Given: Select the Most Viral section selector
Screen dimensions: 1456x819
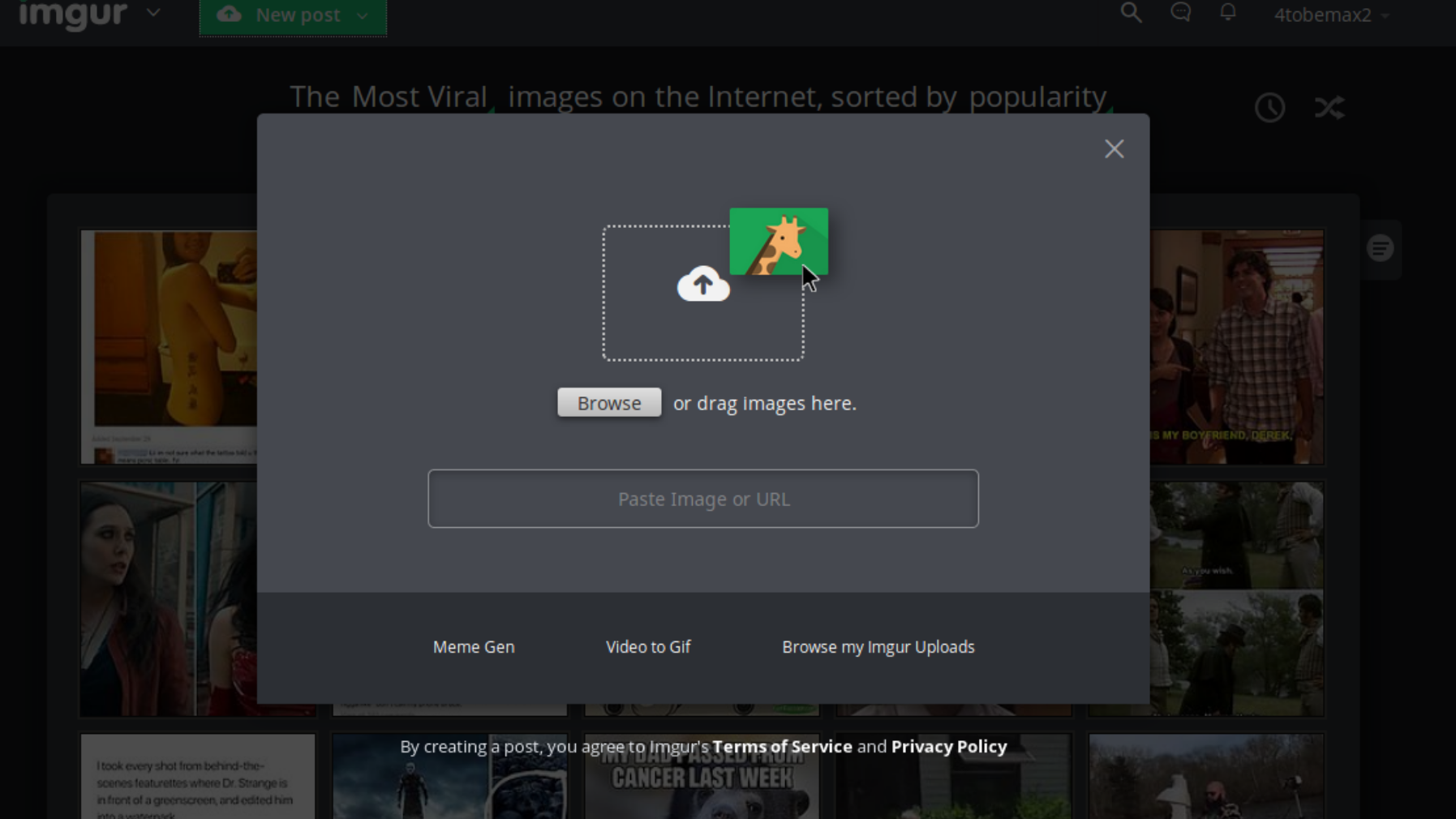Looking at the screenshot, I should (x=419, y=97).
